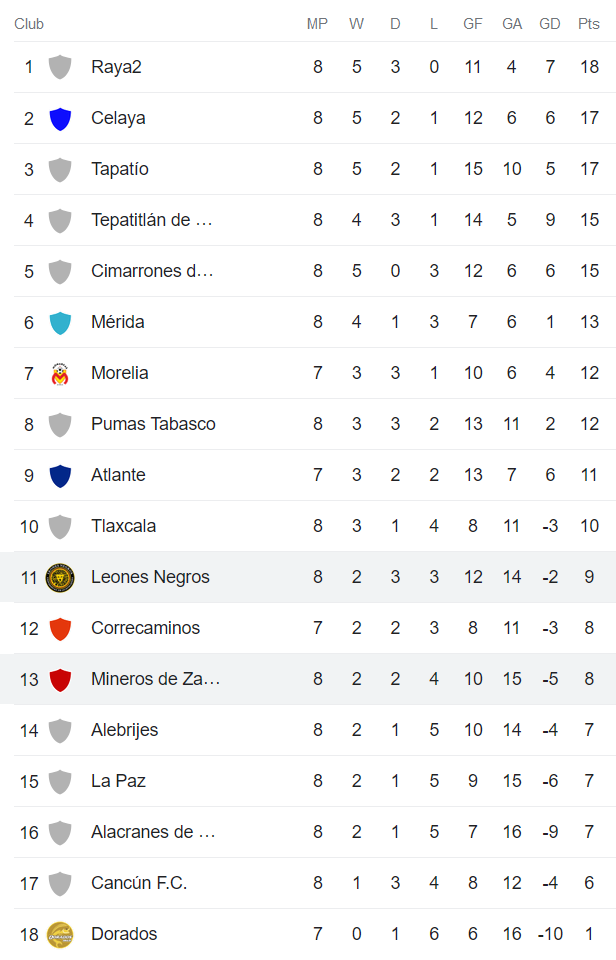Open Cancún F.C. team page
This screenshot has height=960, width=616.
click(139, 883)
